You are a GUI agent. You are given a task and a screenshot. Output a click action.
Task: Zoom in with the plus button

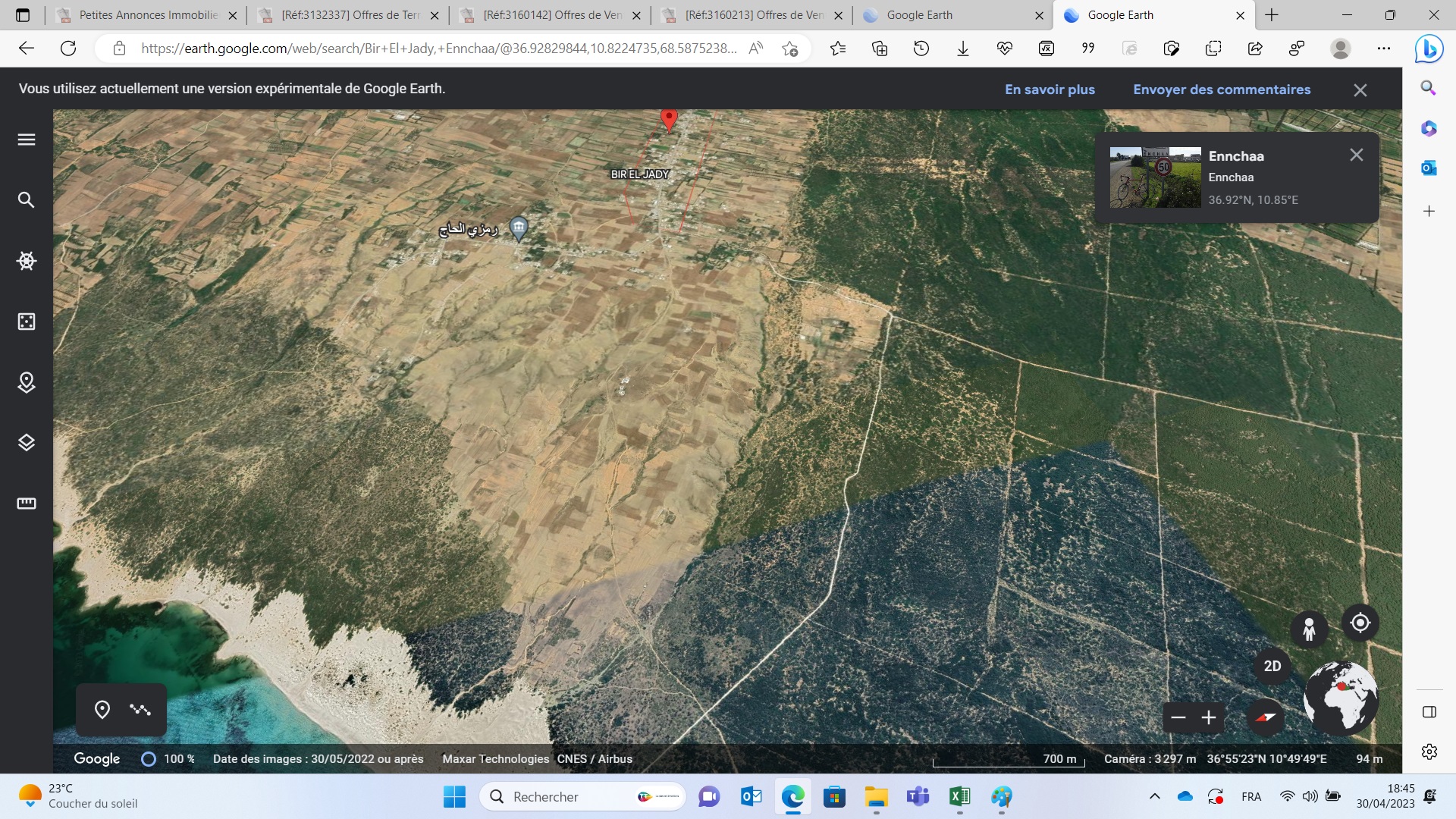tap(1209, 717)
